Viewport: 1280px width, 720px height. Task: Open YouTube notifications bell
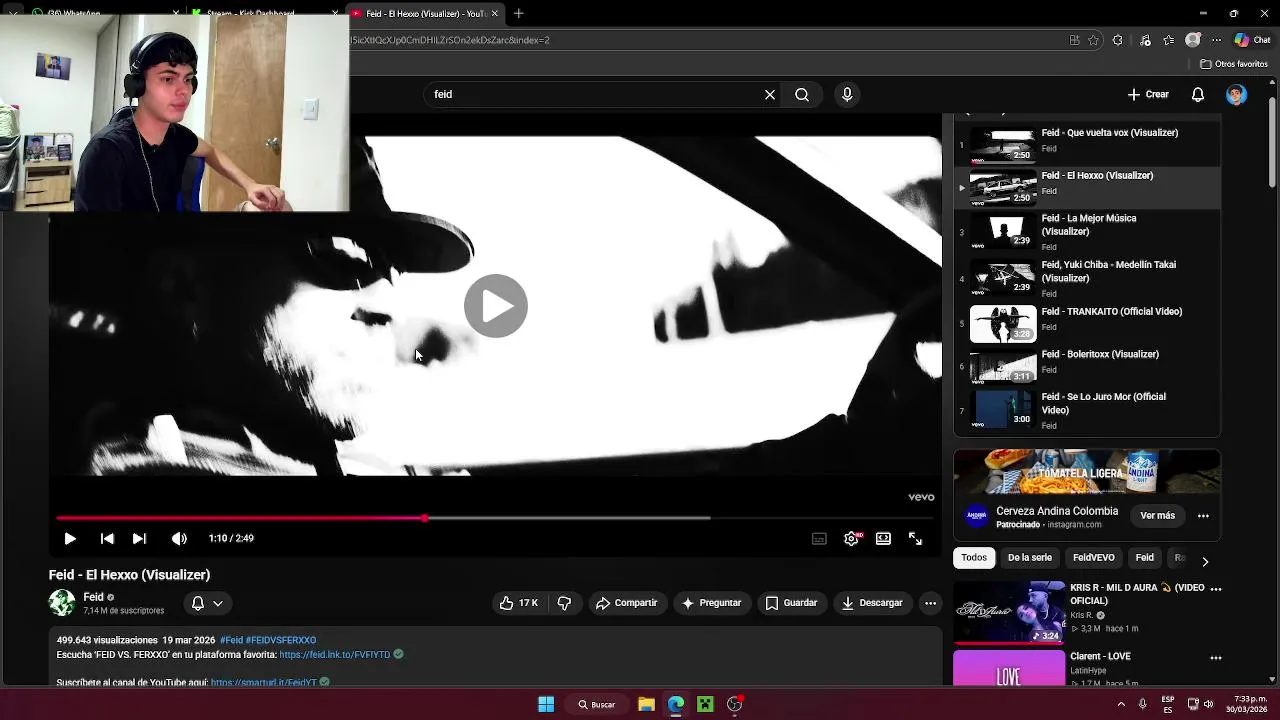tap(1198, 94)
